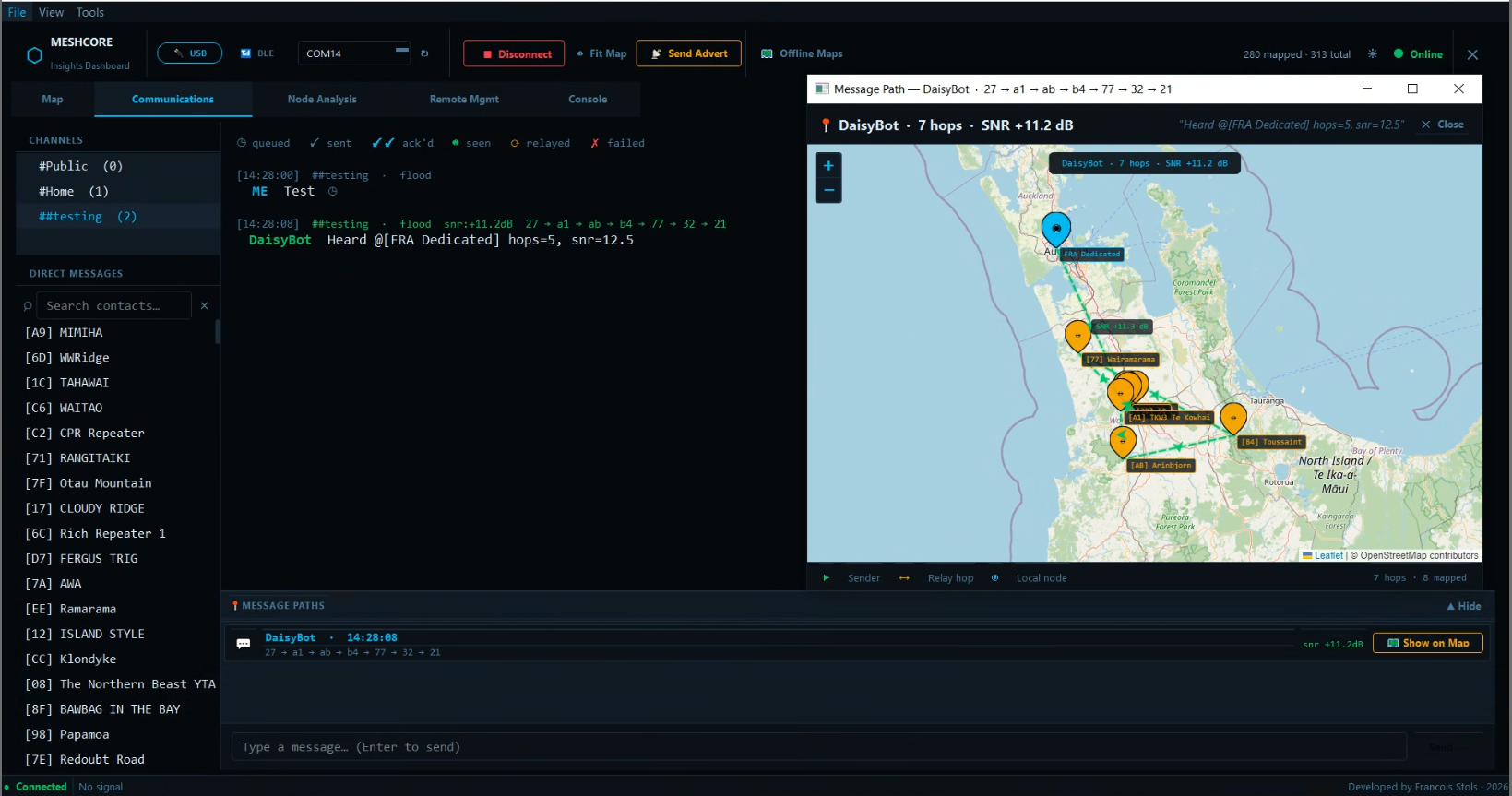
Task: Click the message input field
Action: point(819,747)
